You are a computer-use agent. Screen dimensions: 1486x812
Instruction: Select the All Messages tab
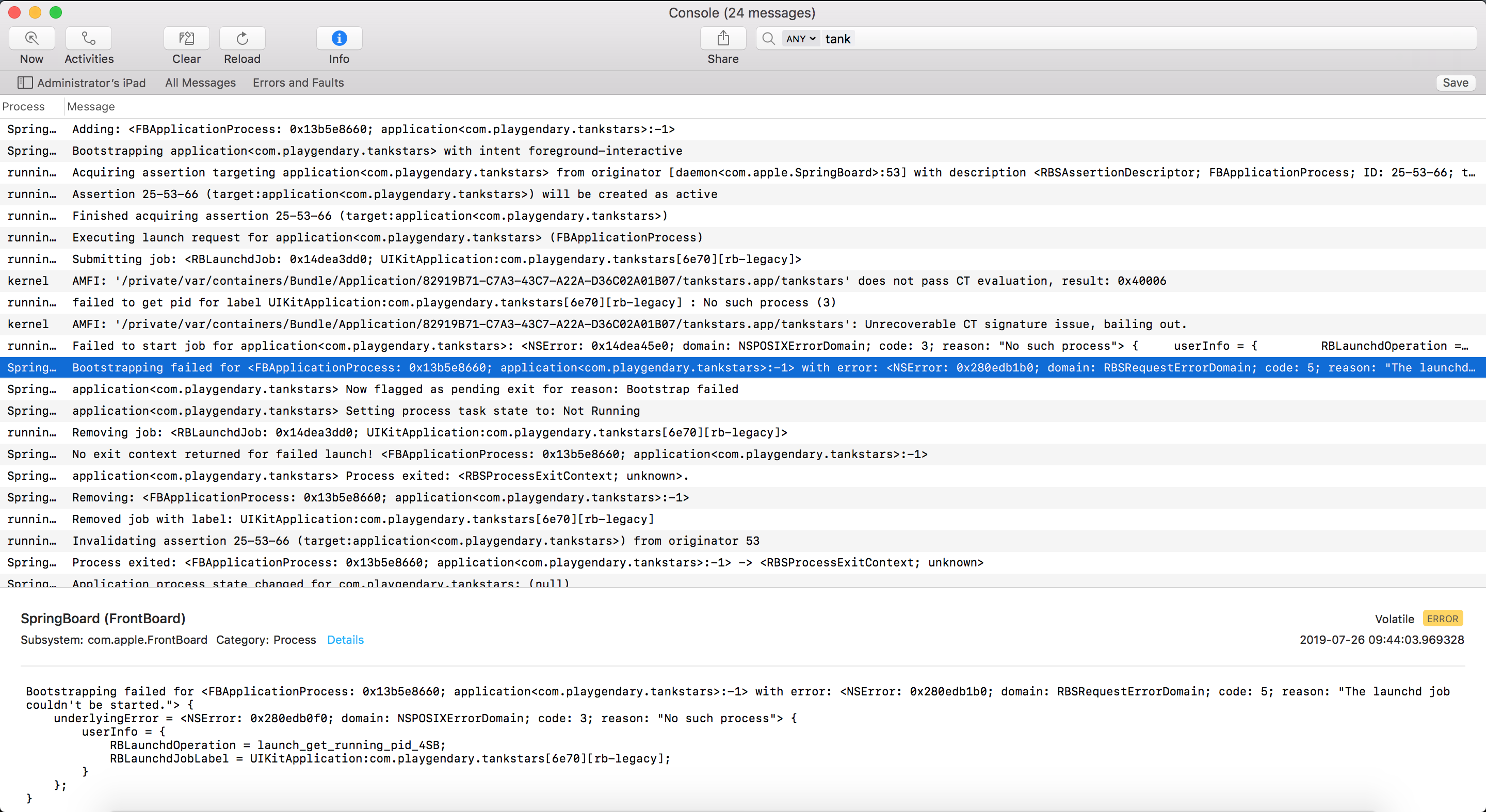tap(200, 82)
